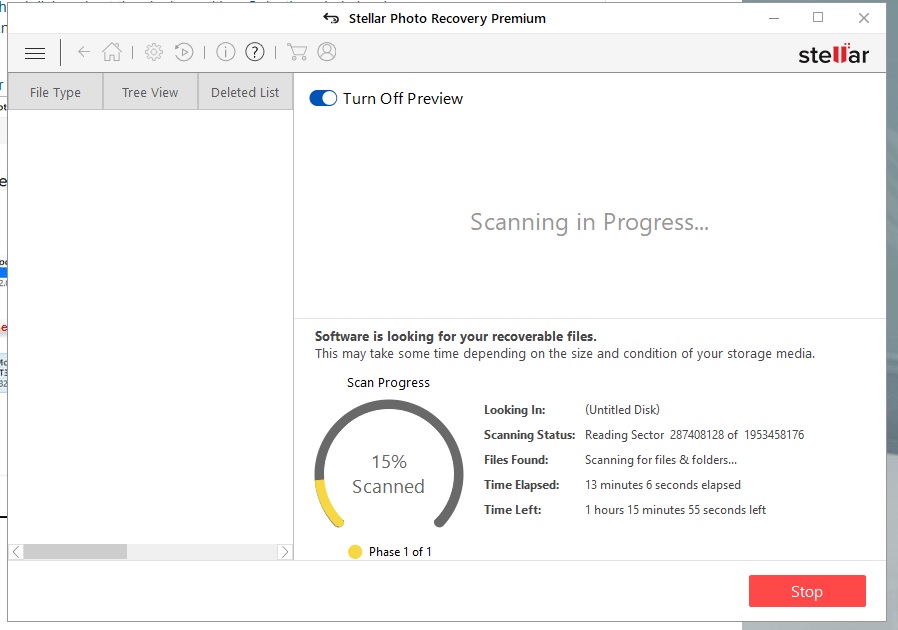
Task: Close the Stellar Photo Recovery window
Action: point(864,18)
